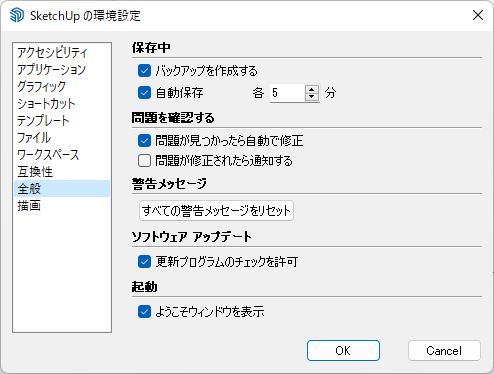Click the SketchUp logo icon in title bar

coord(17,15)
